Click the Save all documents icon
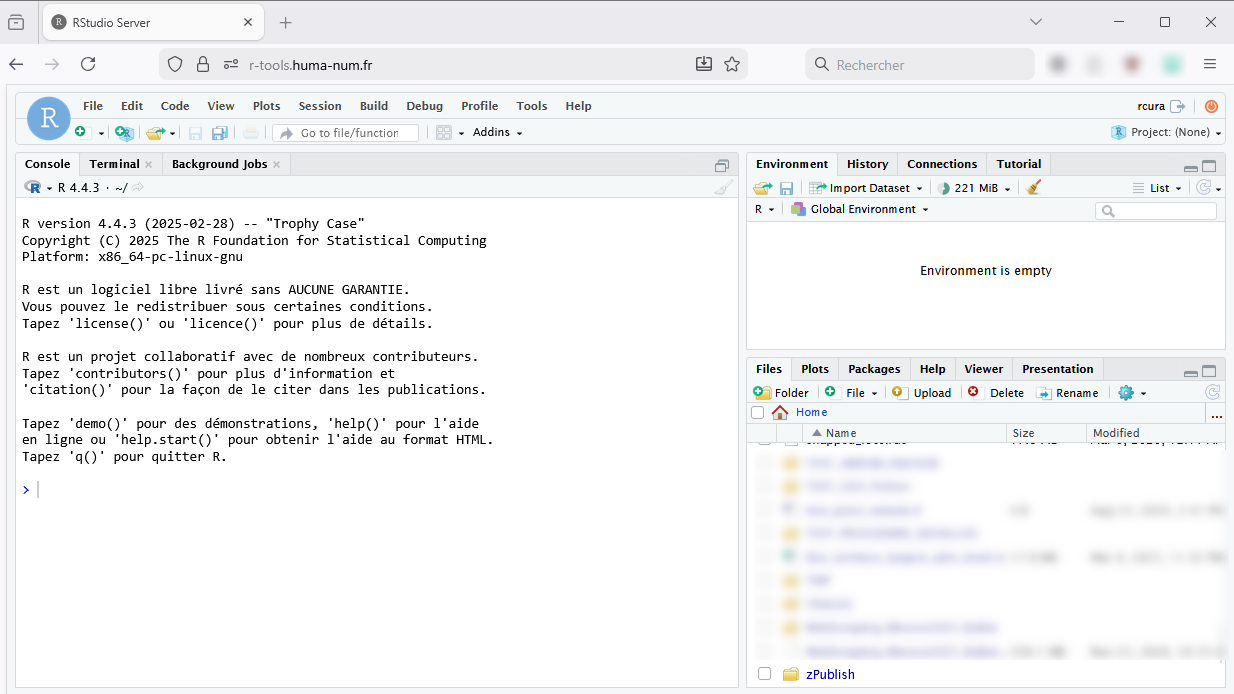1234x694 pixels. [219, 133]
